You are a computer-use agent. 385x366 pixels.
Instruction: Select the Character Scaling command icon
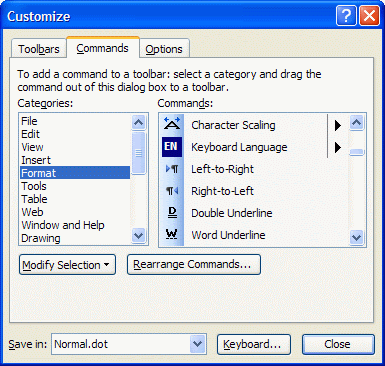(172, 124)
